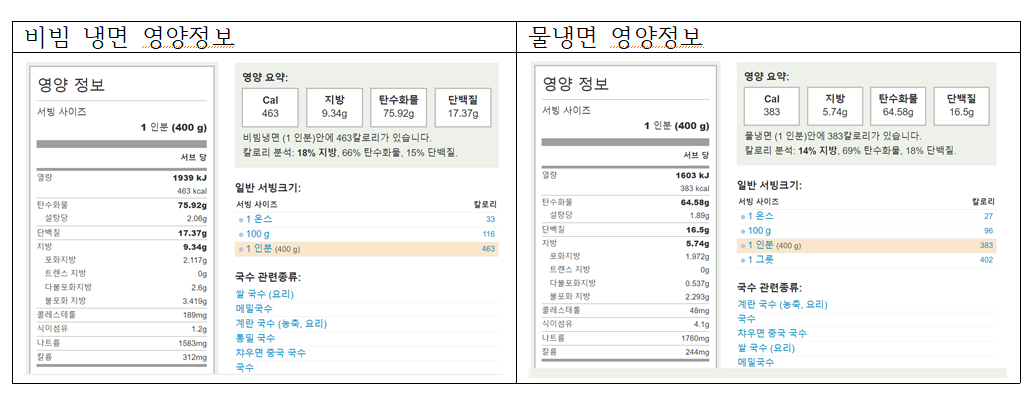
Task: Click the 지방 9.34g summary box
Action: click(x=335, y=107)
